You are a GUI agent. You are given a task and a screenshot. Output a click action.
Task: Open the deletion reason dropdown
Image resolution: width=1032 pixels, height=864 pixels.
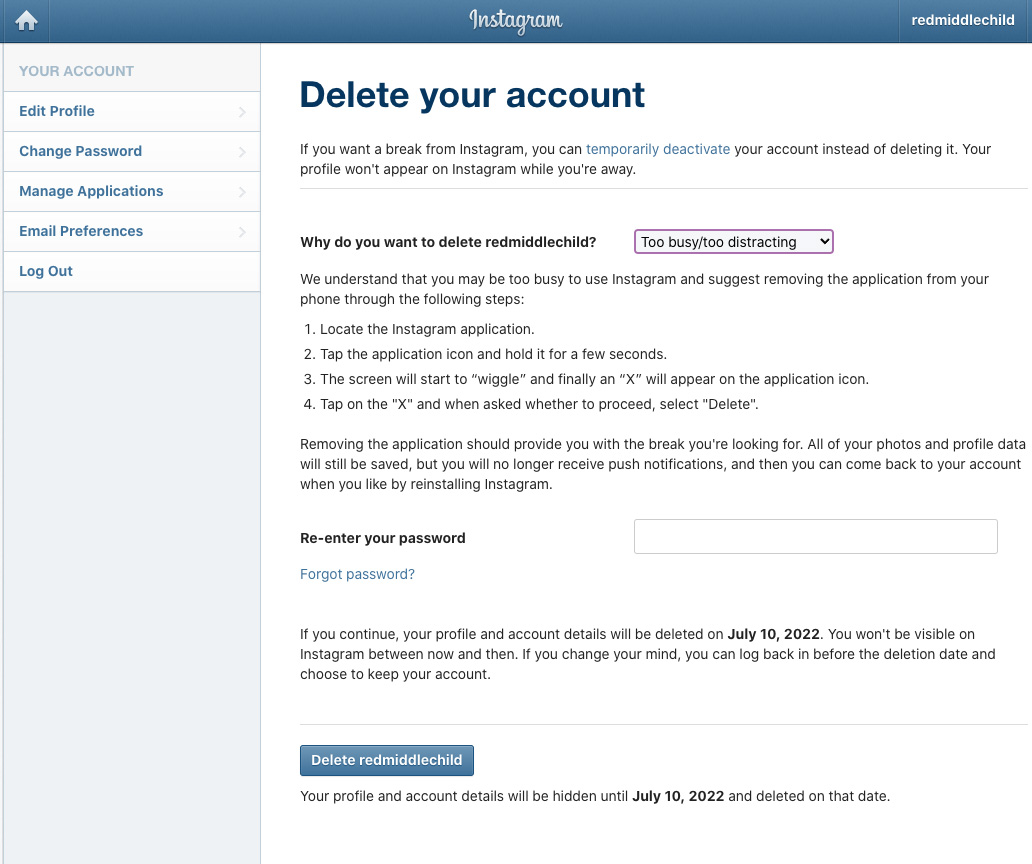click(734, 242)
